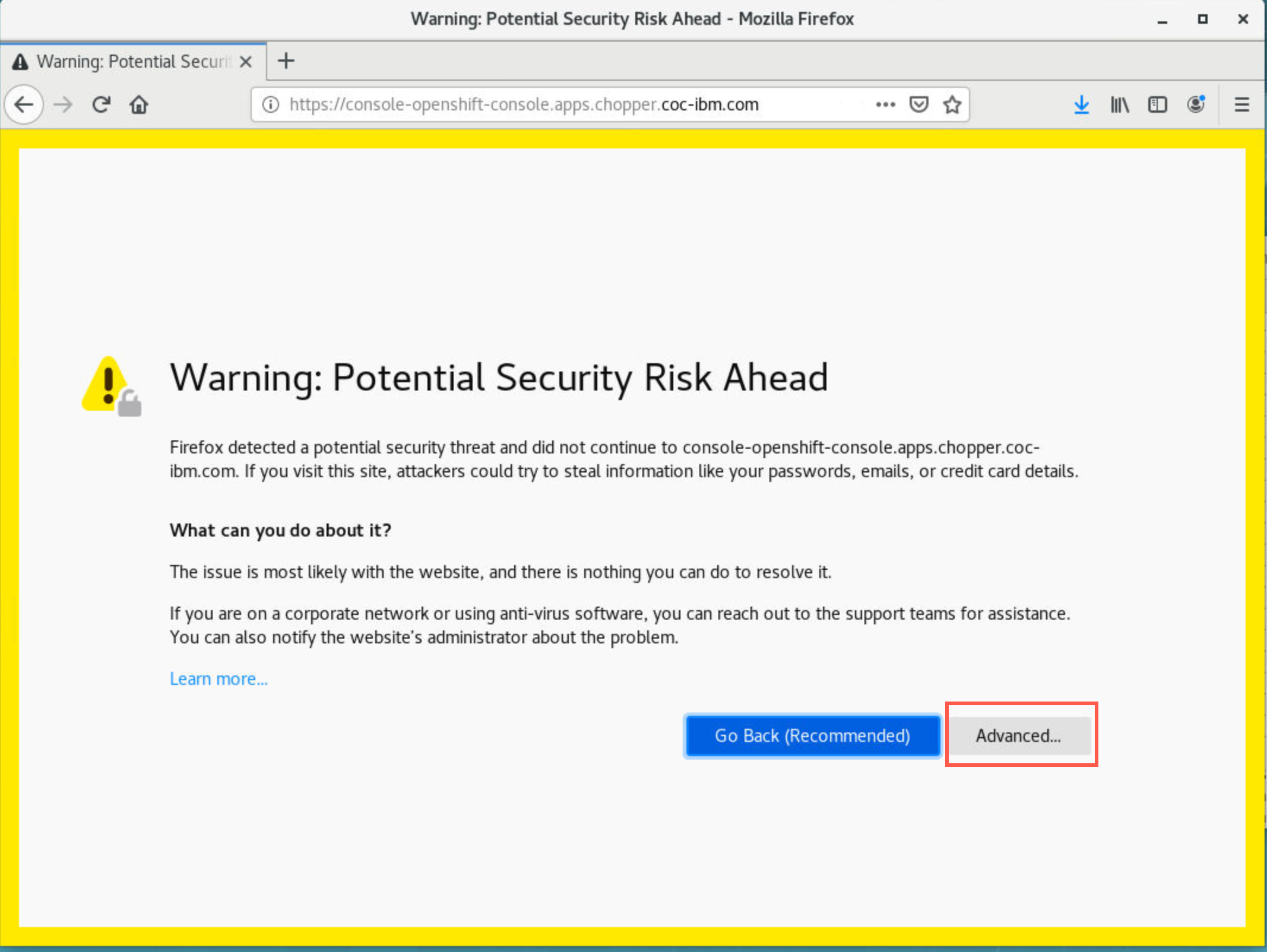Bookmark this page with the star icon
Viewport: 1267px width, 952px height.
(952, 105)
